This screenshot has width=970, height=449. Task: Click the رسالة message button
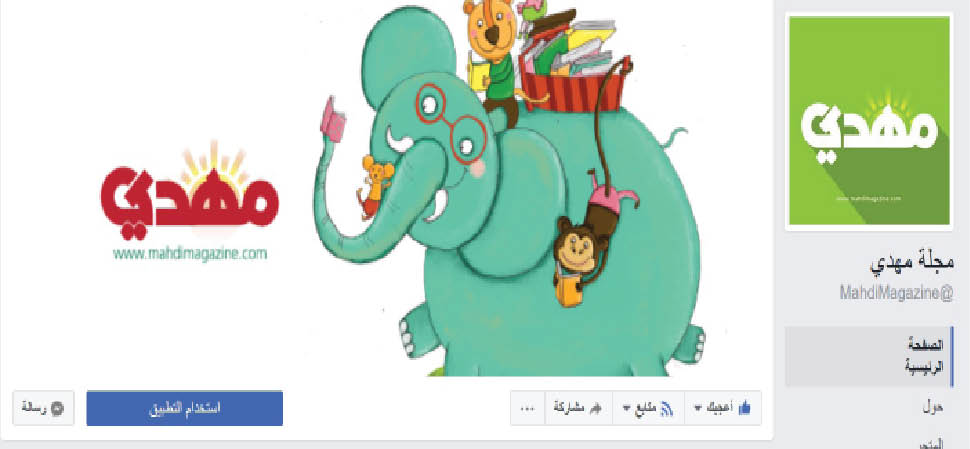(x=43, y=408)
